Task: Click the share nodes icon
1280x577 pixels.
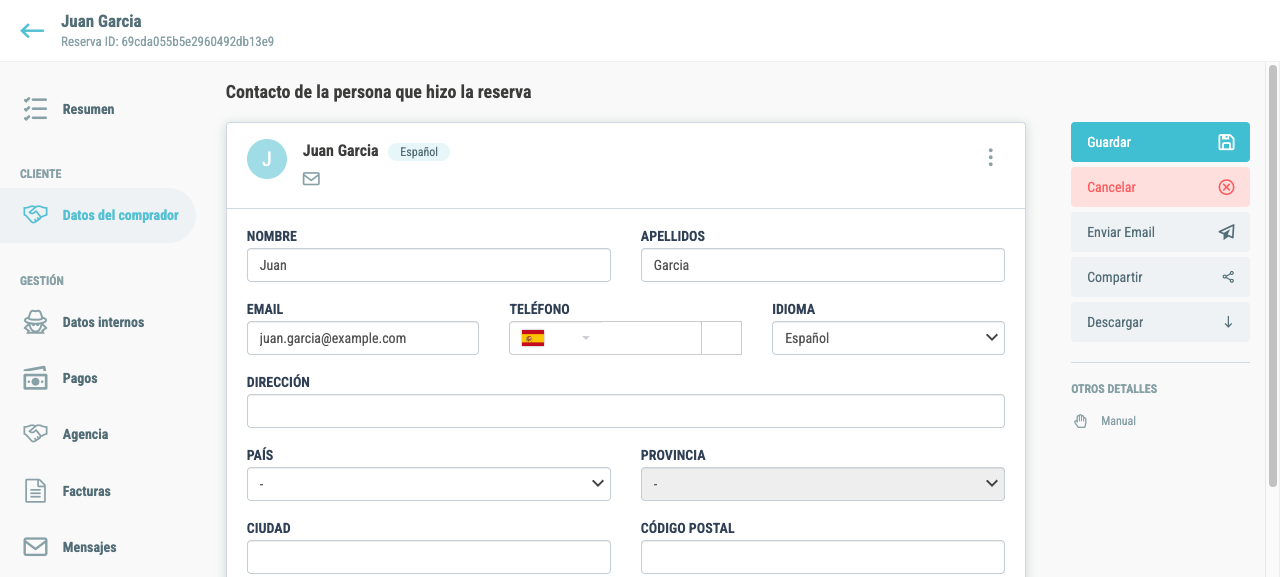Action: (1228, 277)
